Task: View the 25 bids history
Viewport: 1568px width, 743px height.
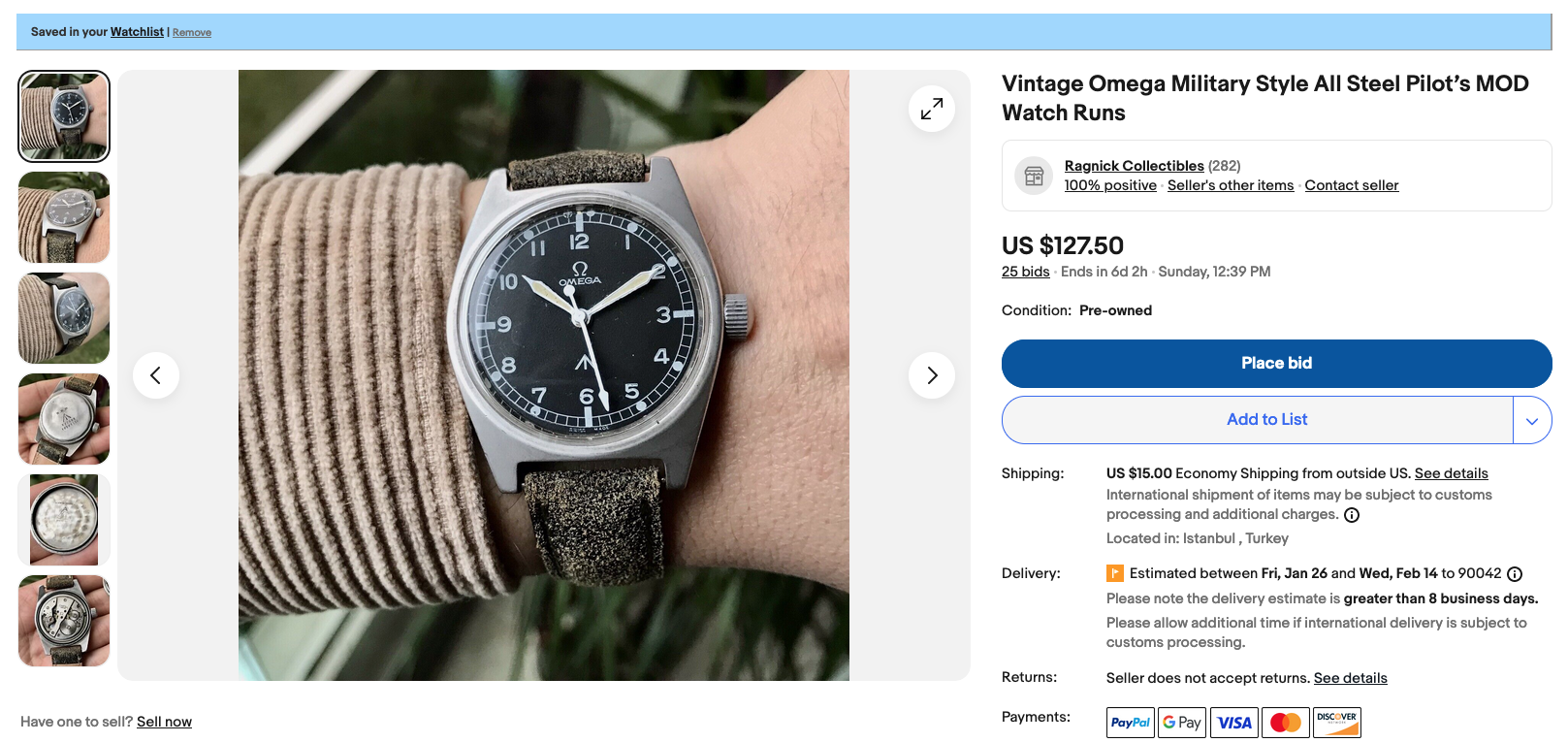Action: (x=1025, y=272)
